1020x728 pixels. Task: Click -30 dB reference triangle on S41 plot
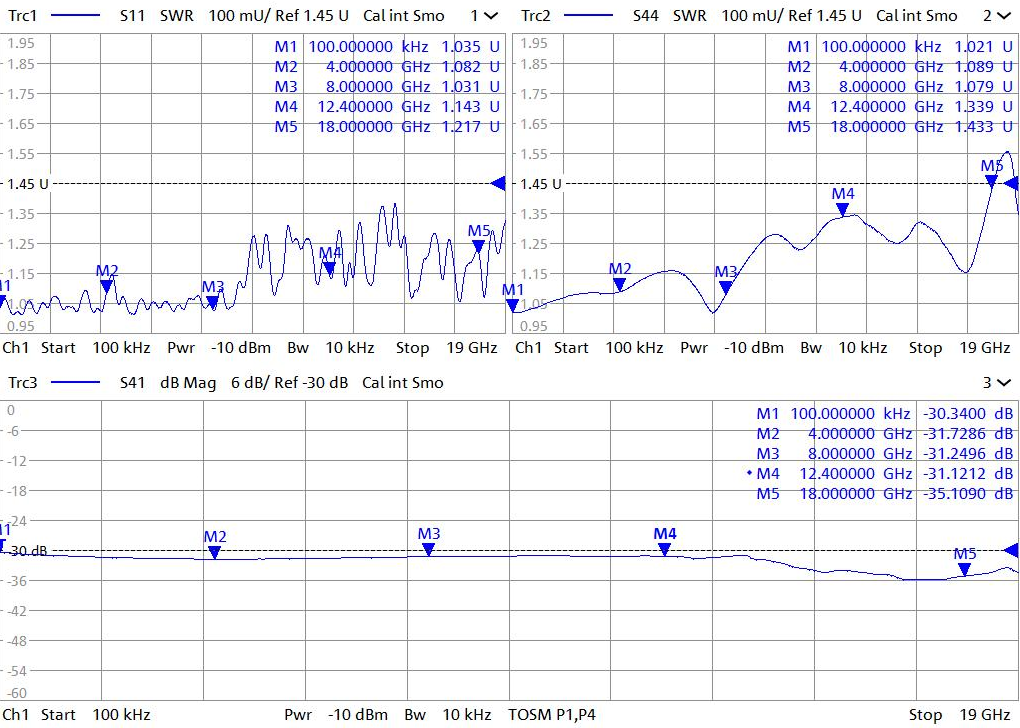[1010, 550]
